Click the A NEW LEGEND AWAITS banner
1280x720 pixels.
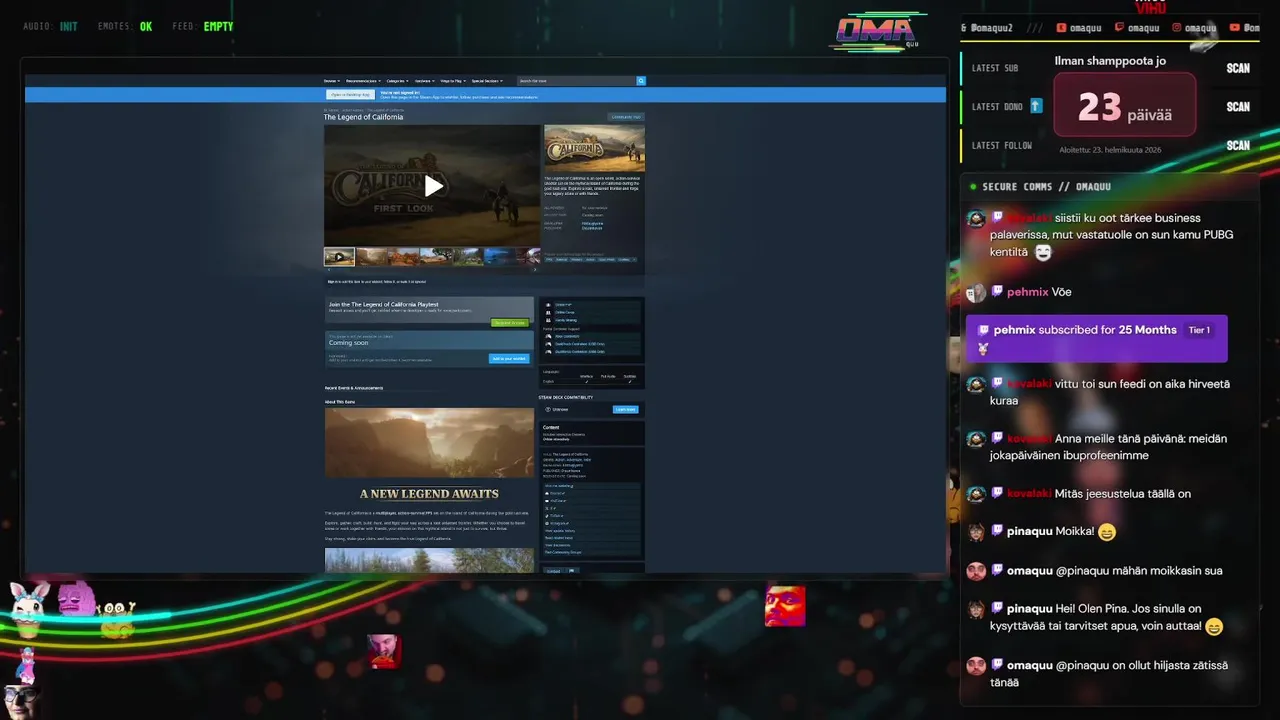(x=429, y=494)
